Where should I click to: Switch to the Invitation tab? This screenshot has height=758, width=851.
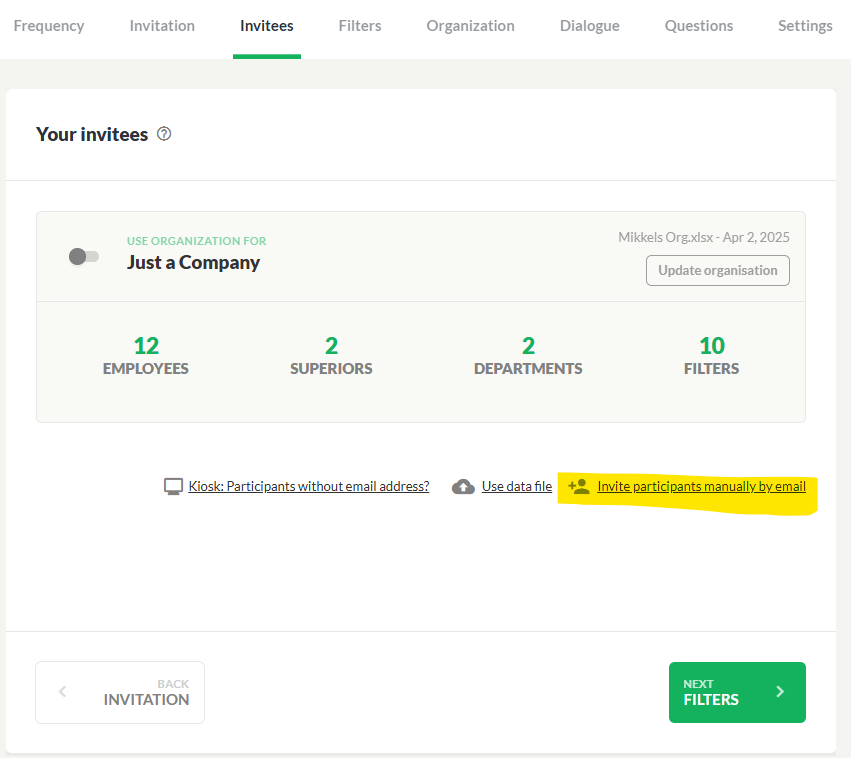pyautogui.click(x=162, y=26)
